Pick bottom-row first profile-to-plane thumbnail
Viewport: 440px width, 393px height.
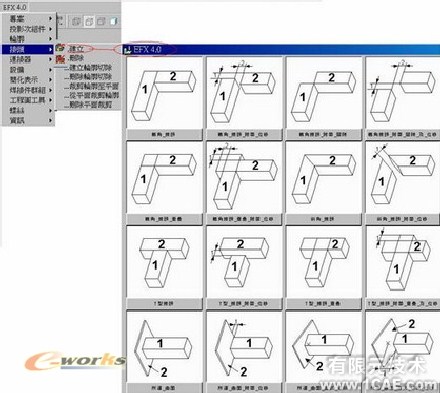pyautogui.click(x=164, y=347)
